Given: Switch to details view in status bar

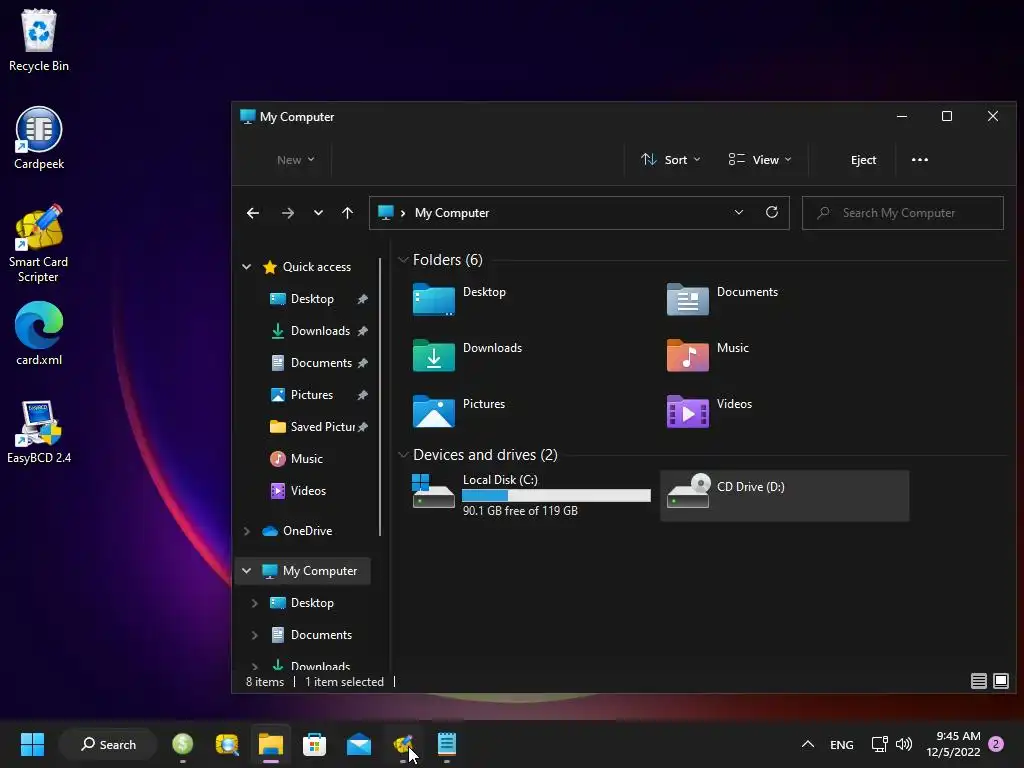Looking at the screenshot, I should click(x=978, y=681).
